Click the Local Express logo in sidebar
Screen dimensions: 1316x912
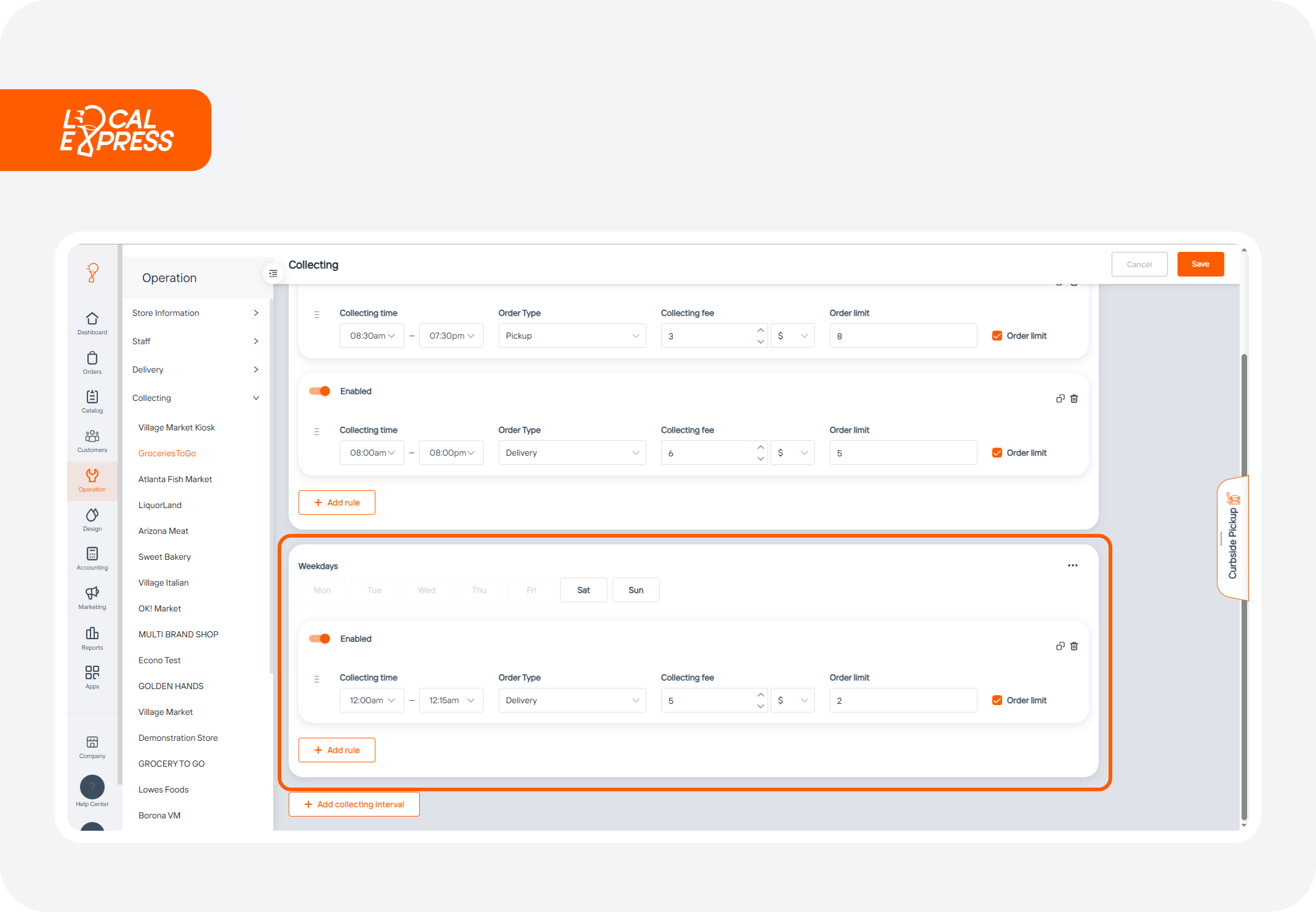point(92,272)
